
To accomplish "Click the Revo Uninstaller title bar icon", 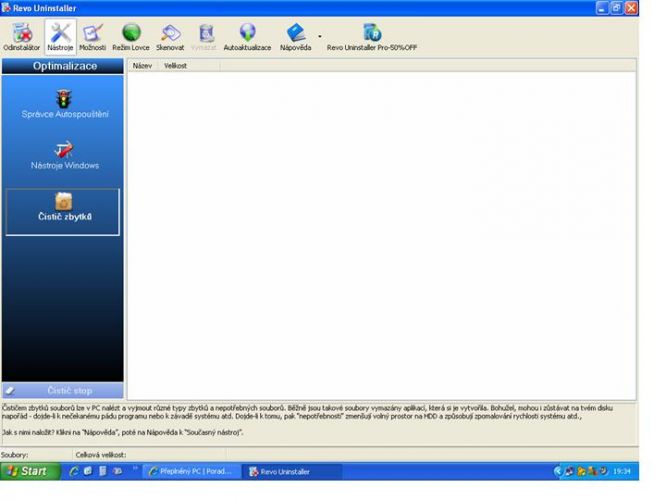I will [6, 8].
